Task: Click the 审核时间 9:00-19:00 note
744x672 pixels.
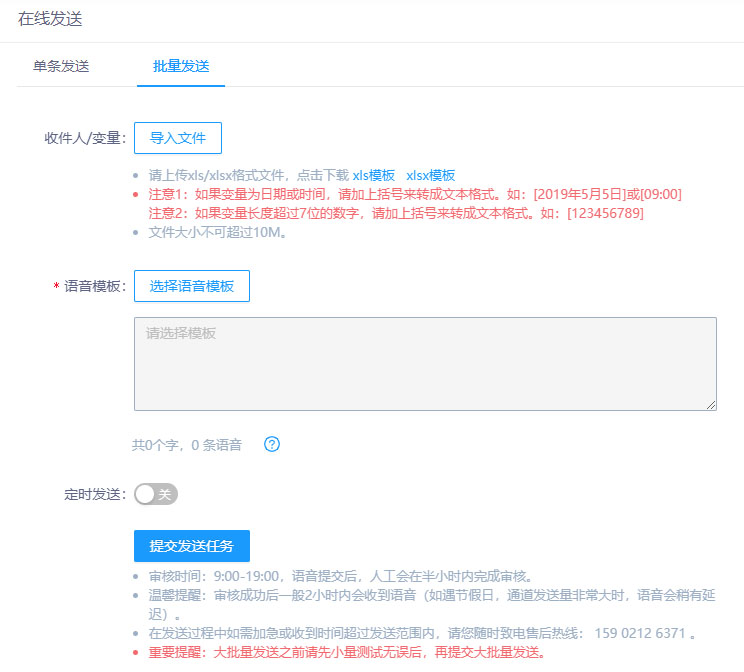Action: click(x=340, y=576)
